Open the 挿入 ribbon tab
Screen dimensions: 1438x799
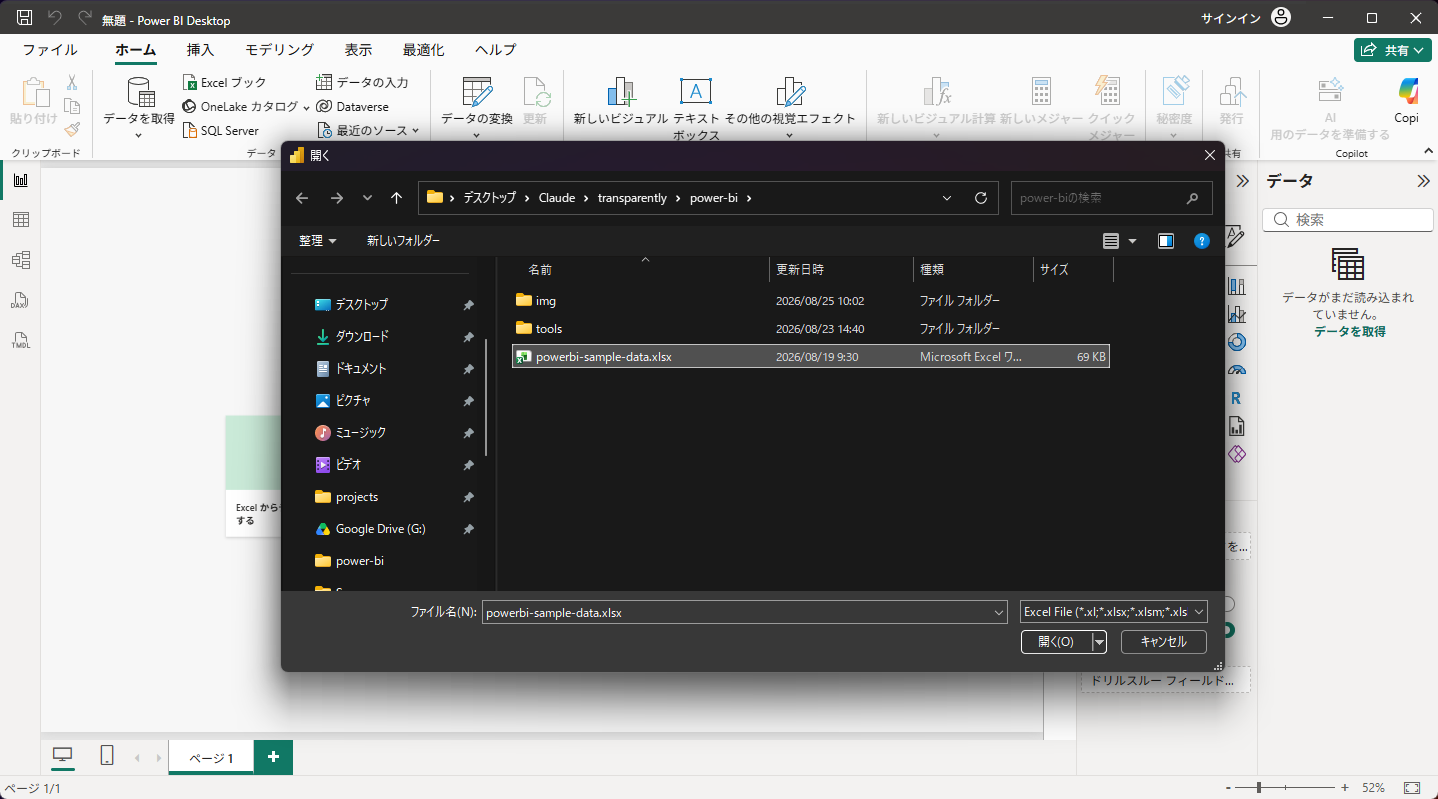[x=200, y=50]
